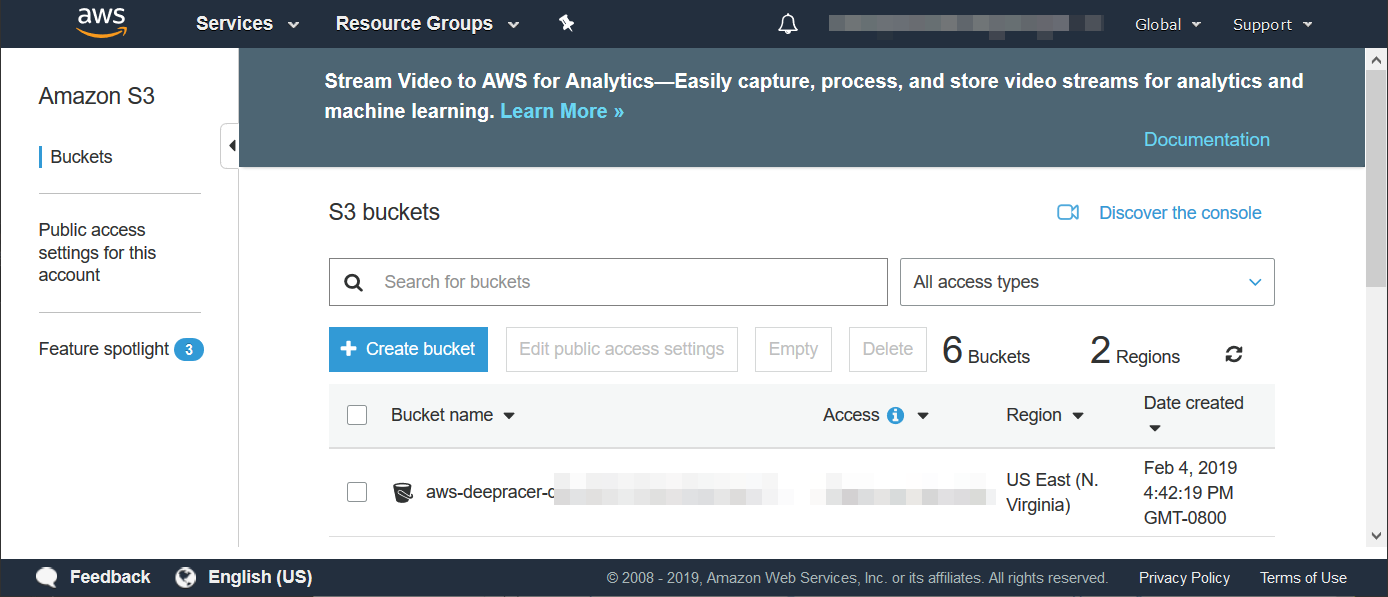Image resolution: width=1388 pixels, height=597 pixels.
Task: Click the globe language icon in footer
Action: coord(185,577)
